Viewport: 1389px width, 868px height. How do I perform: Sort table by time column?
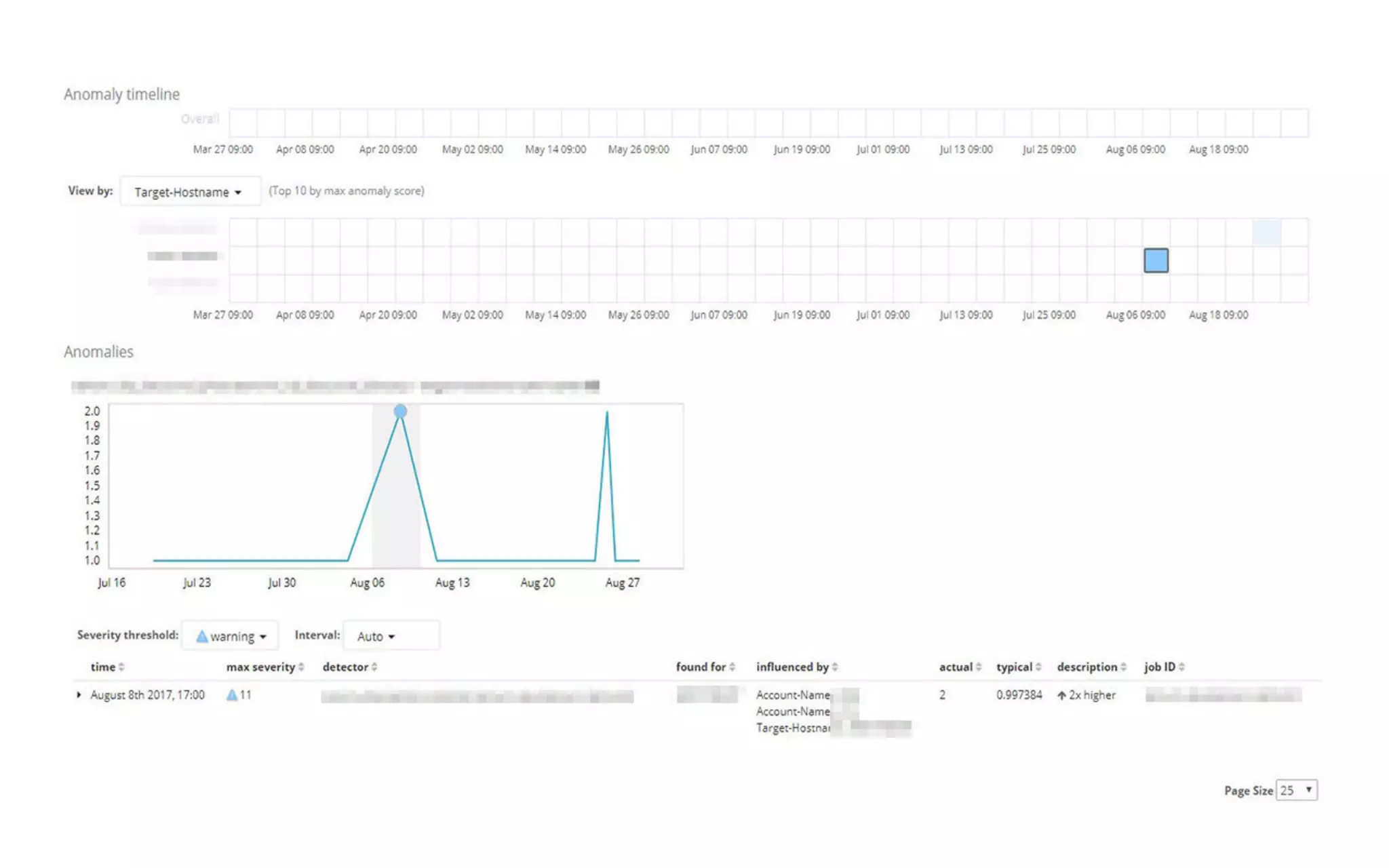coord(108,667)
